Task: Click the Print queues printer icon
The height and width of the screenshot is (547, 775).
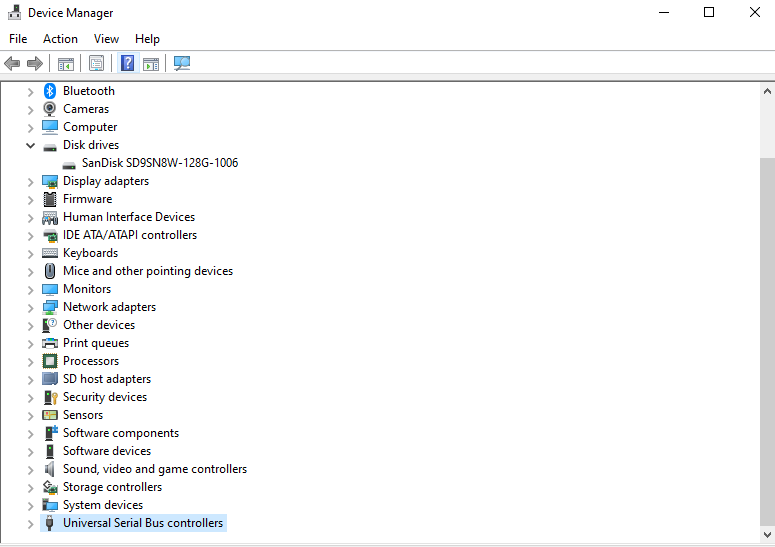Action: [x=50, y=343]
